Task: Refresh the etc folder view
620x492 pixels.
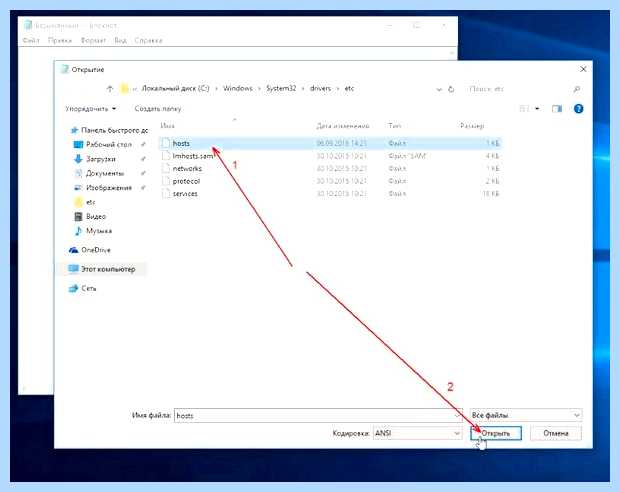Action: click(451, 89)
